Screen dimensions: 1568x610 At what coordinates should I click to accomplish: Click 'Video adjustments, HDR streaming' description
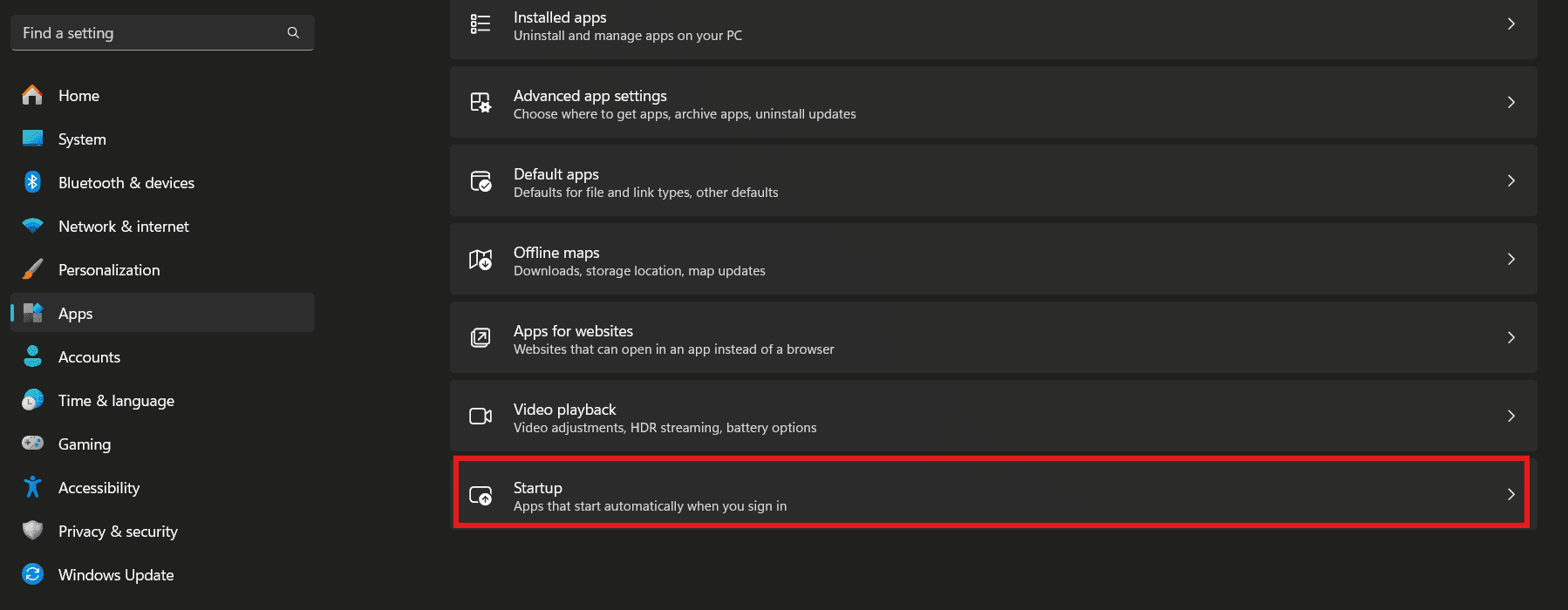[x=665, y=428]
